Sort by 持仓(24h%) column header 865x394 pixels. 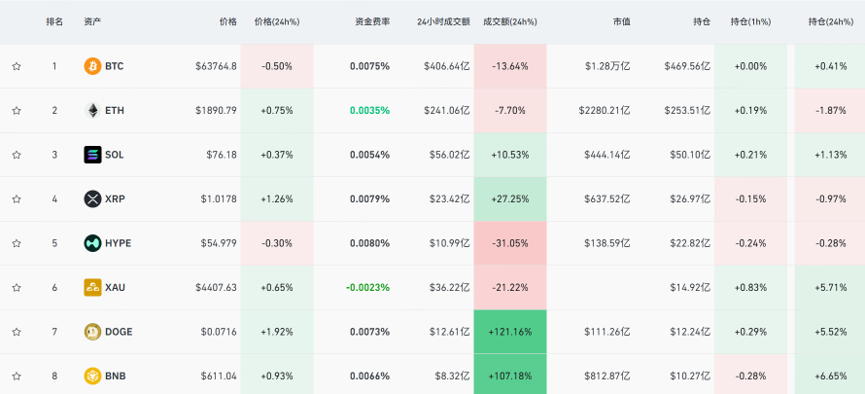(x=831, y=22)
